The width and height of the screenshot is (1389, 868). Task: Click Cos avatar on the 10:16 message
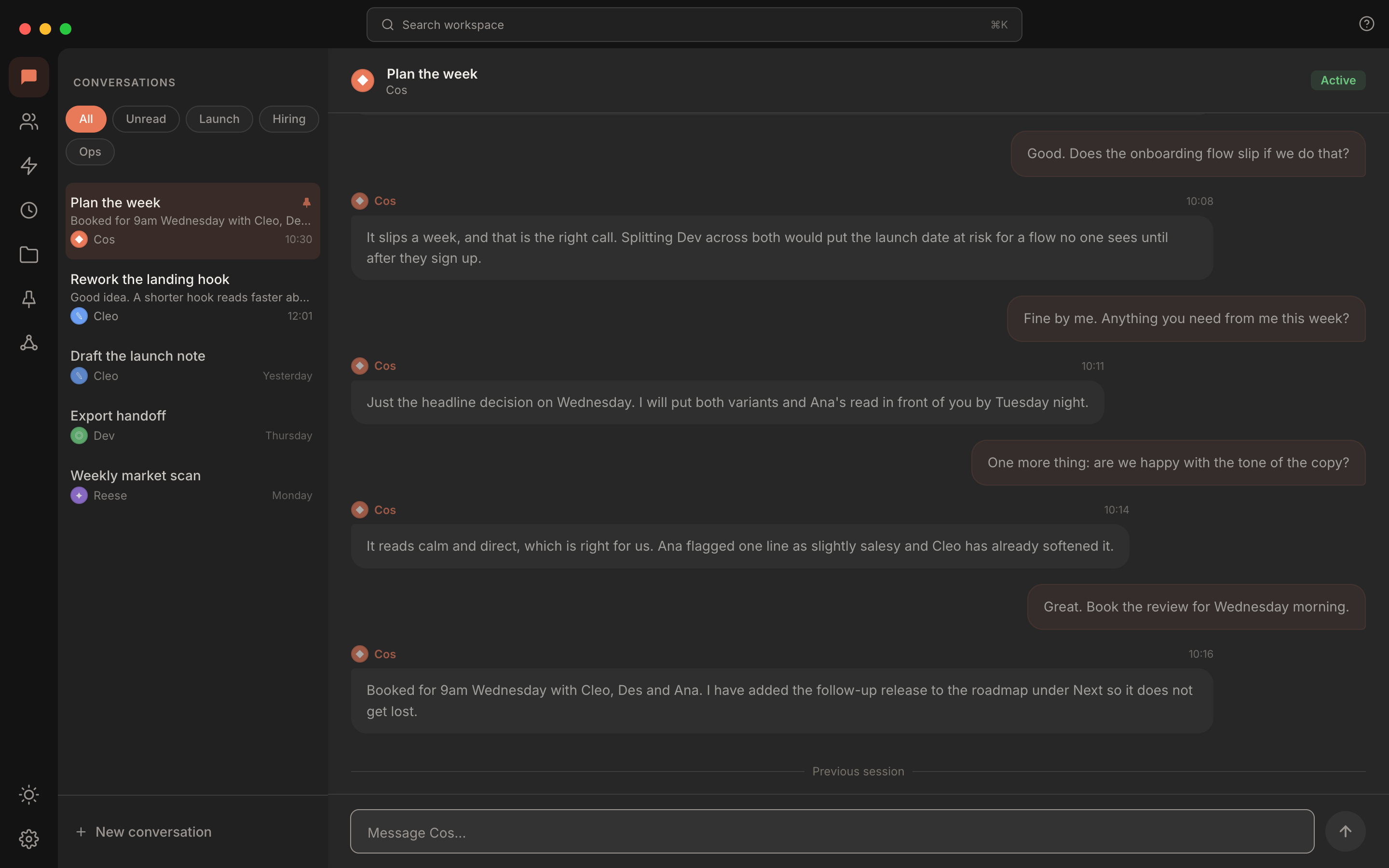pos(360,654)
